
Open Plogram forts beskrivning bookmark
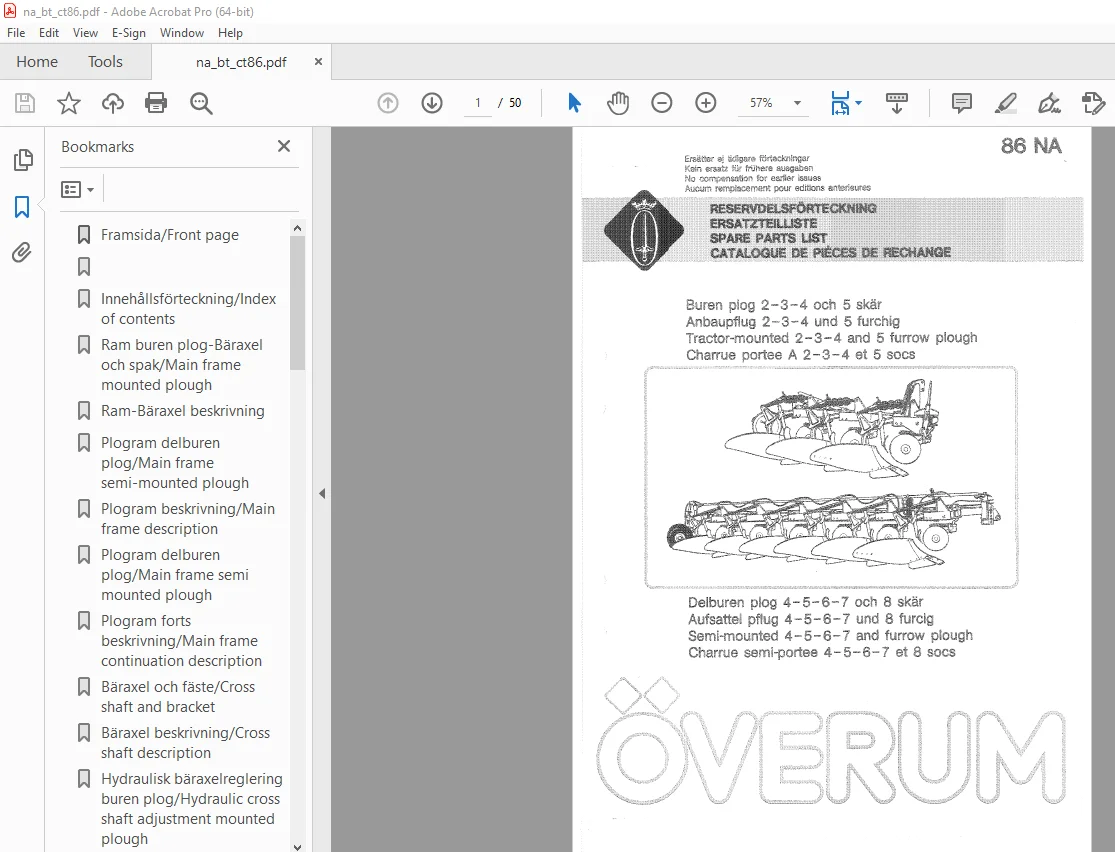click(x=181, y=641)
